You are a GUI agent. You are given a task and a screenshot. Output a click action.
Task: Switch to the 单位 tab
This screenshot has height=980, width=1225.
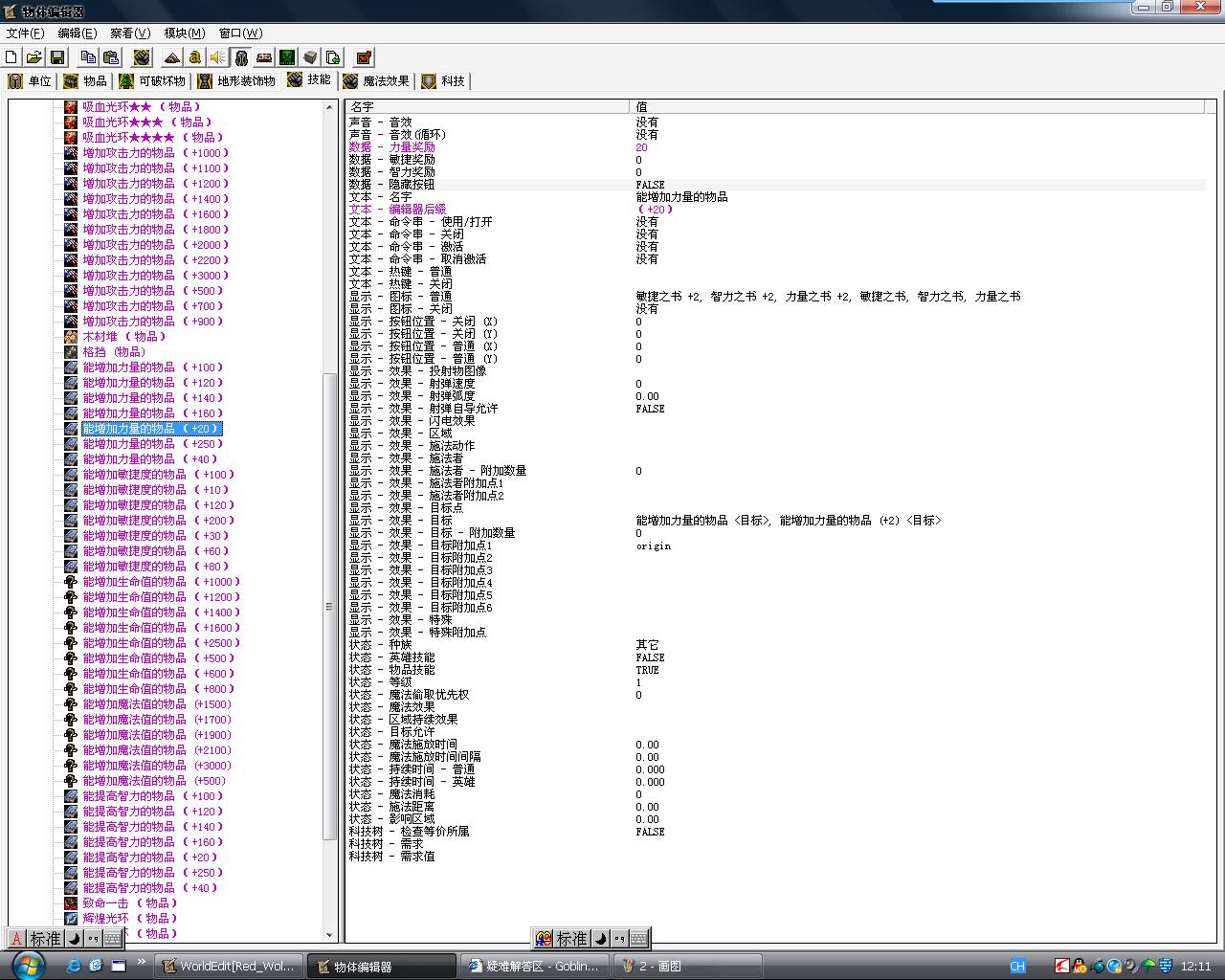point(30,81)
